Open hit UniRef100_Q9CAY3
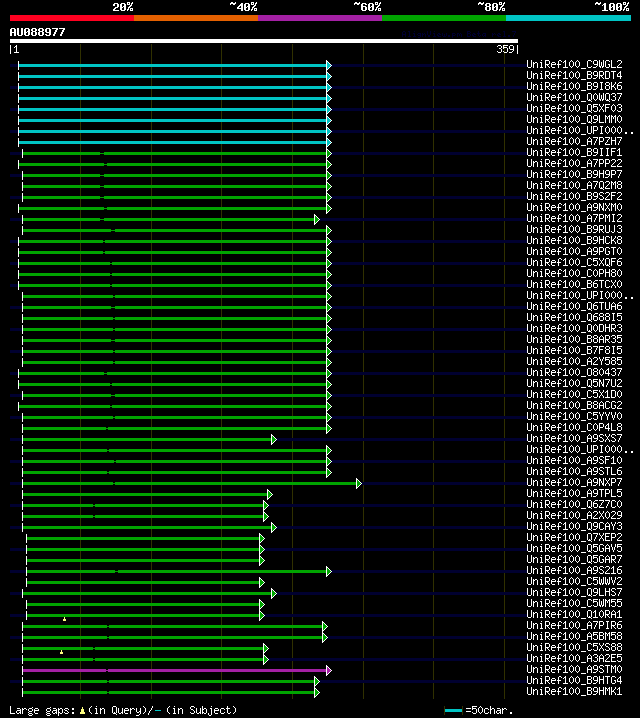640x718 pixels. click(574, 526)
